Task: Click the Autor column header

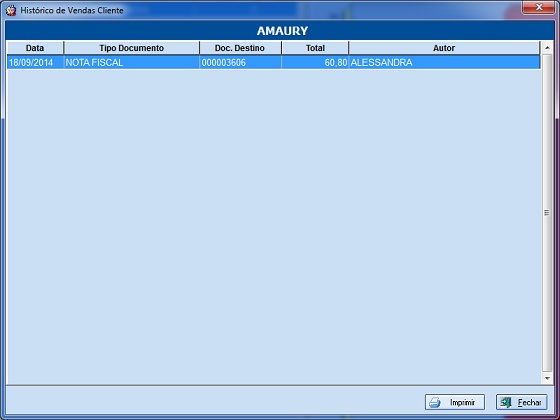Action: 444,48
